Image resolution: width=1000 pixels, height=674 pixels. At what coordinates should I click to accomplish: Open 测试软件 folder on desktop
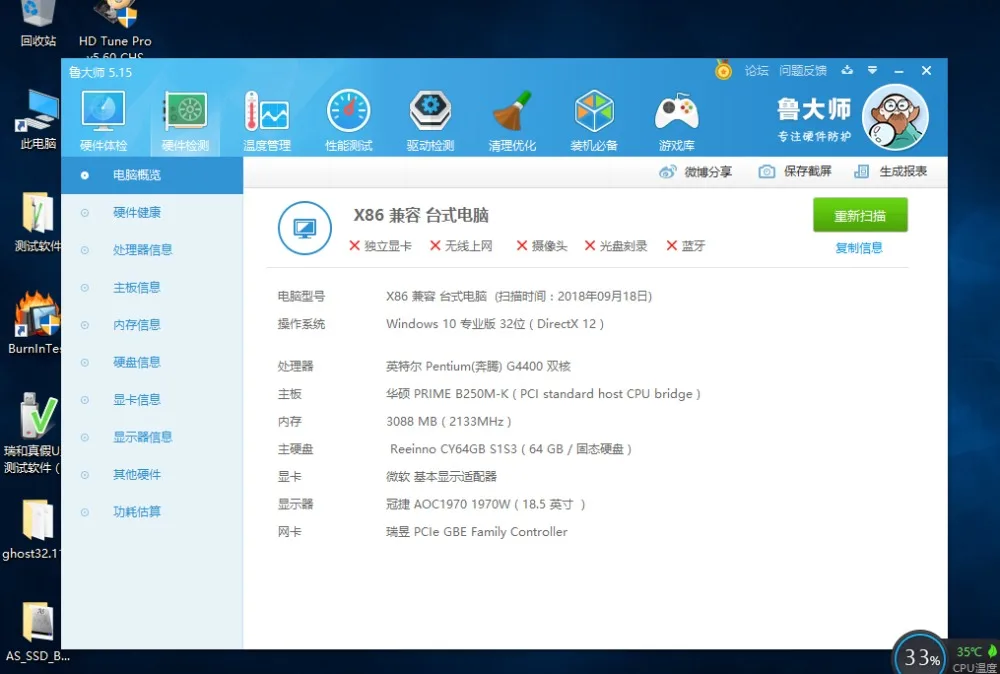click(38, 222)
